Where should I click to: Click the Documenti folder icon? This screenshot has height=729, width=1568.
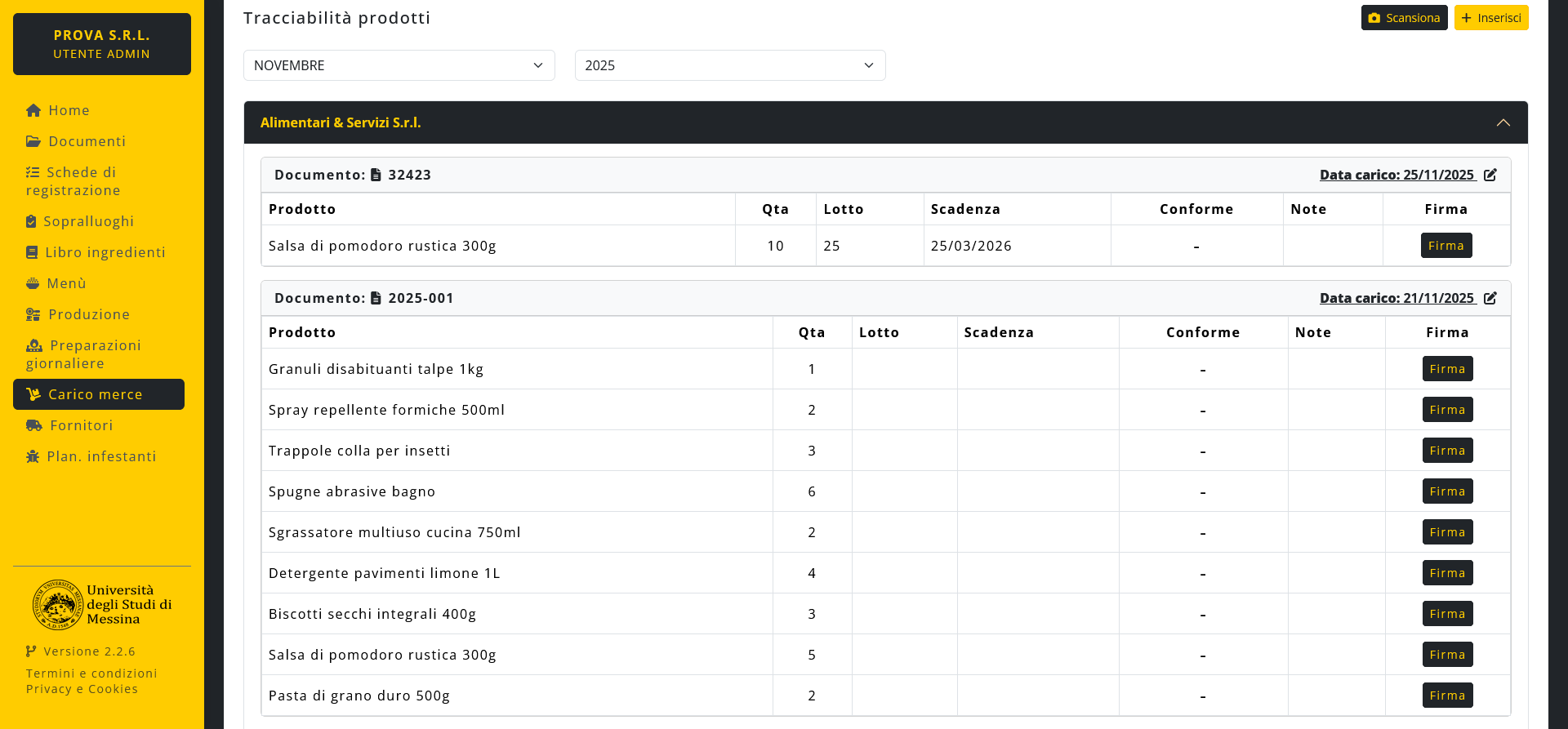33,141
